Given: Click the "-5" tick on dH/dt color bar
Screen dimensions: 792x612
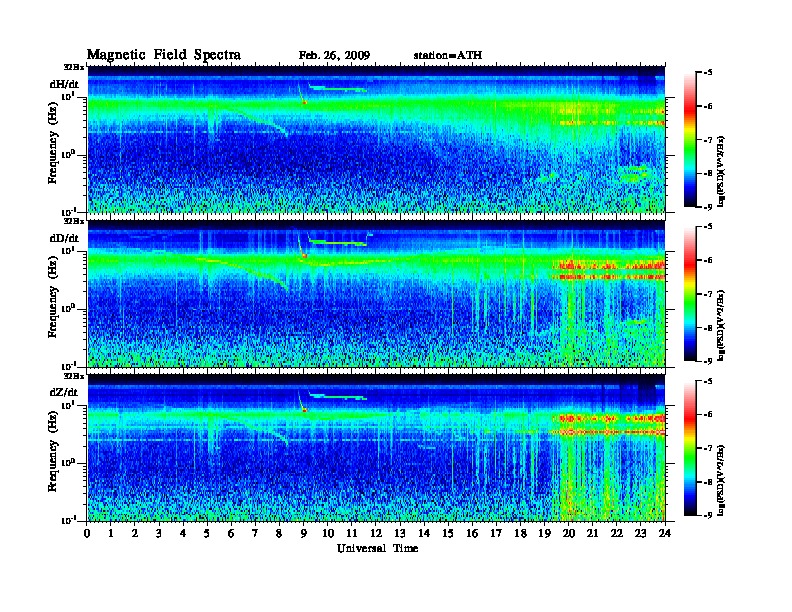Looking at the screenshot, I should click(x=708, y=73).
